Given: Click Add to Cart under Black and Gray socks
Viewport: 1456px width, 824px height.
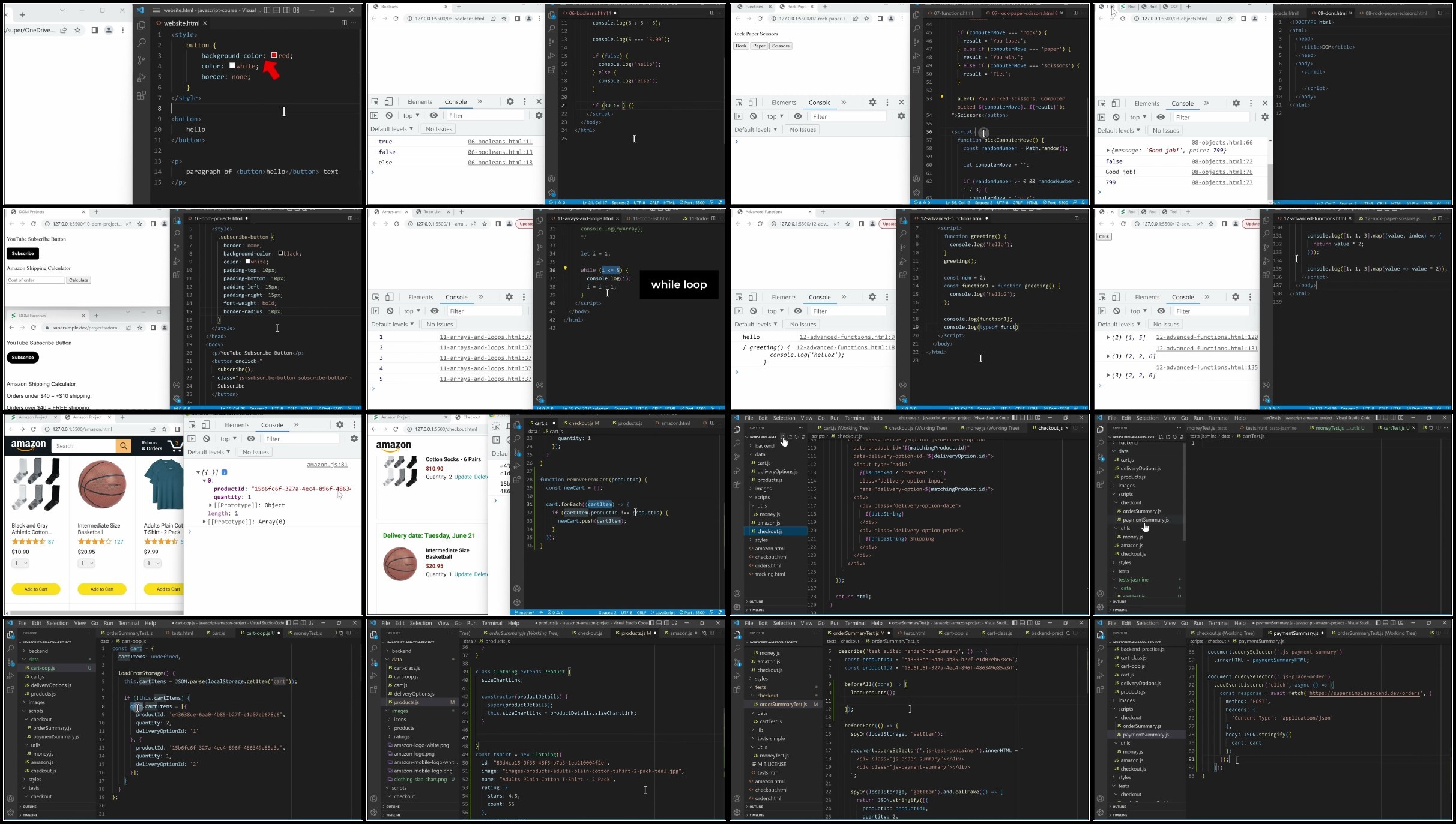Looking at the screenshot, I should click(x=36, y=589).
